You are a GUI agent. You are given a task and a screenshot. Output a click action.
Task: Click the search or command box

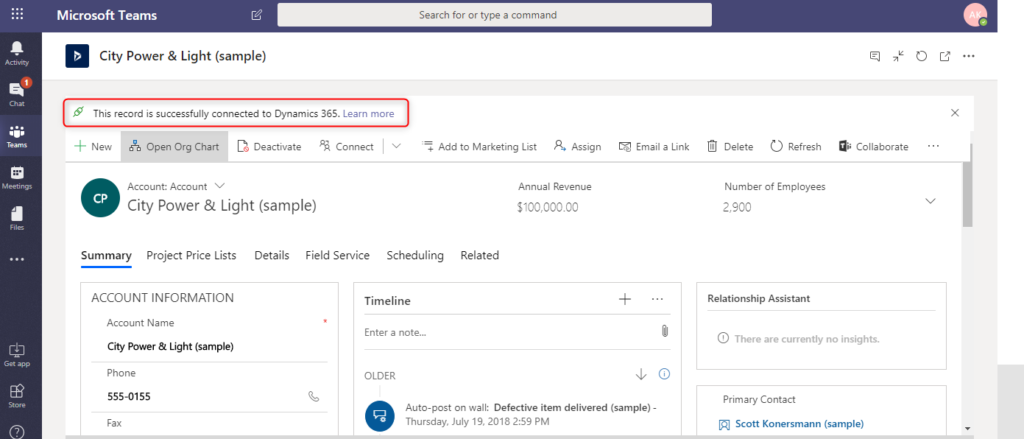click(494, 14)
